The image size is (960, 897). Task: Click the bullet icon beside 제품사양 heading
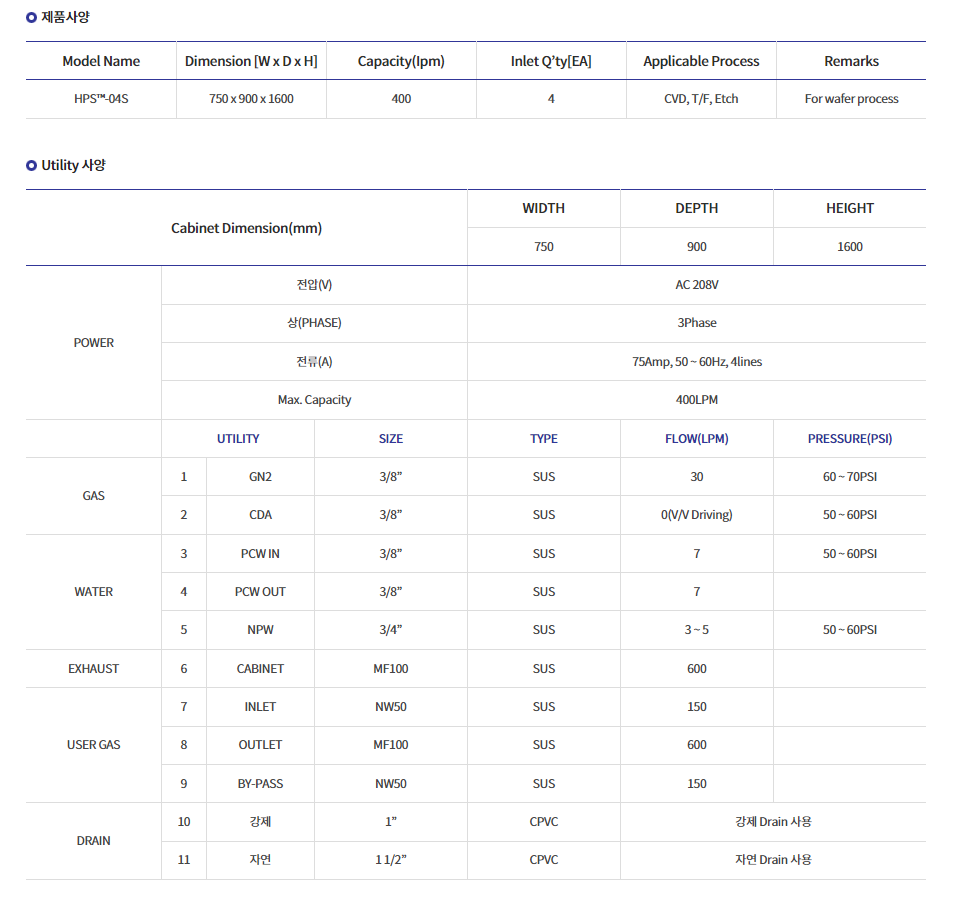31,18
